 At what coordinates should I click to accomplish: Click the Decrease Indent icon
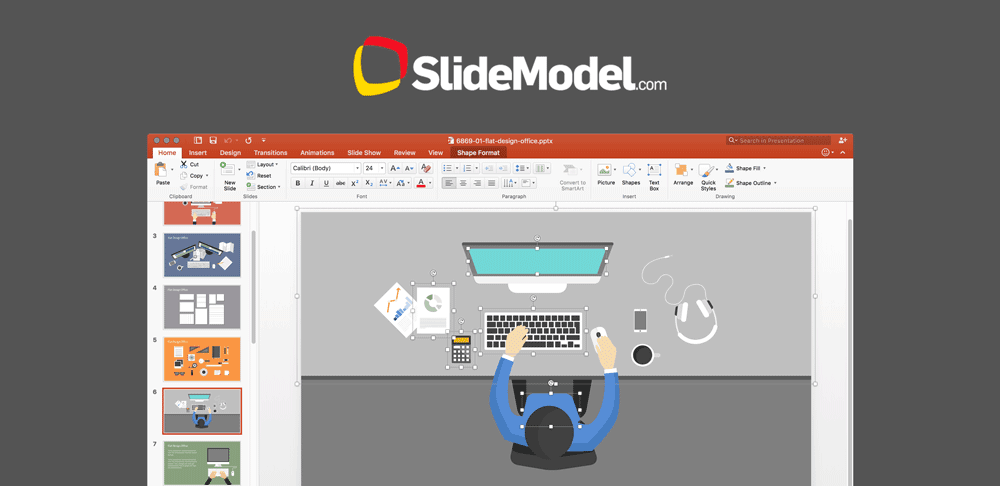(x=489, y=168)
